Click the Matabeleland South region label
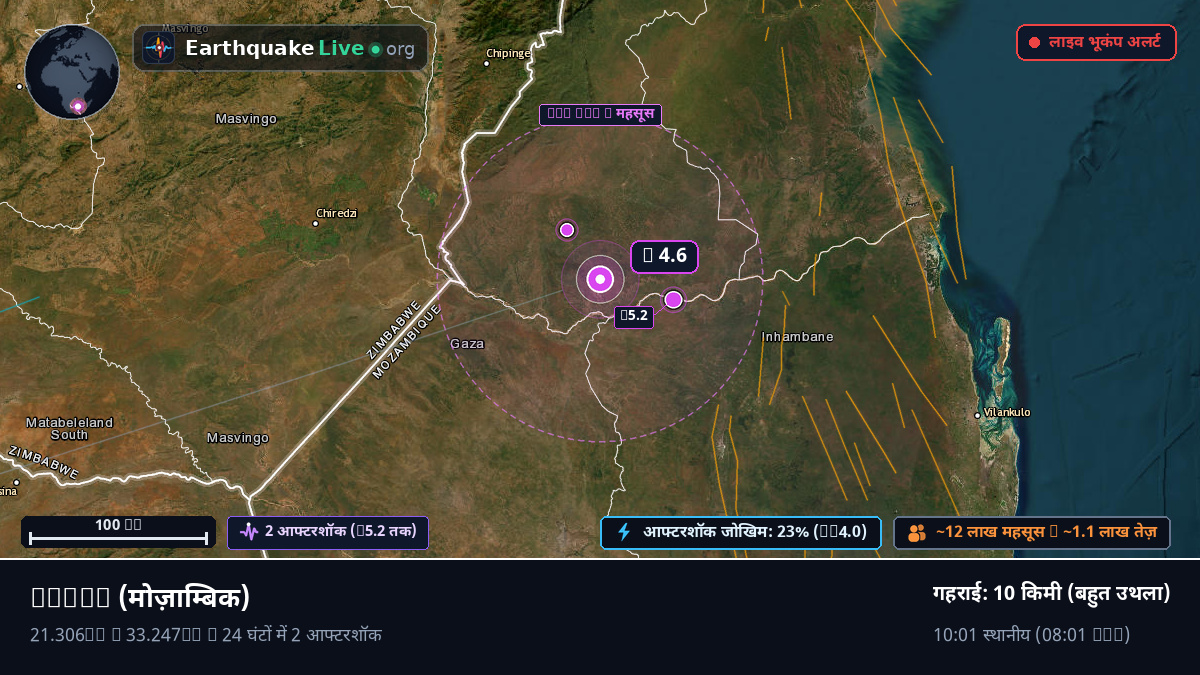The width and height of the screenshot is (1200, 675). (69, 428)
